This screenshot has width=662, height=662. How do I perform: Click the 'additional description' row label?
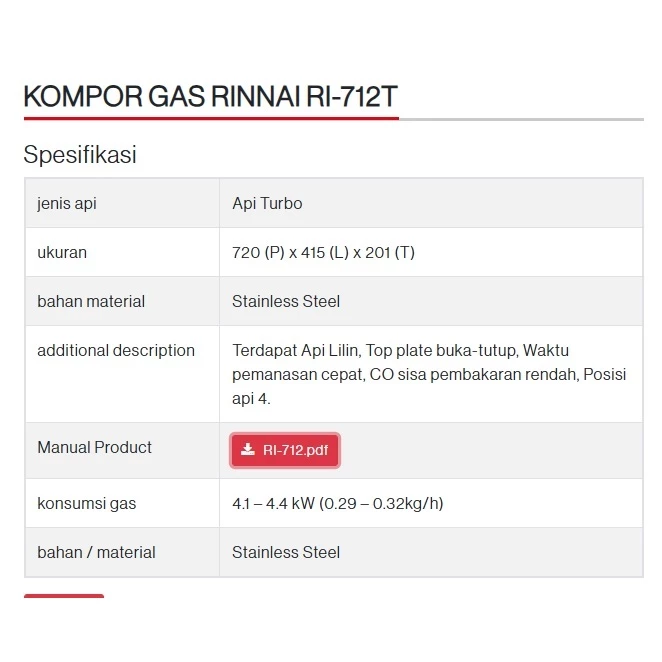point(116,350)
